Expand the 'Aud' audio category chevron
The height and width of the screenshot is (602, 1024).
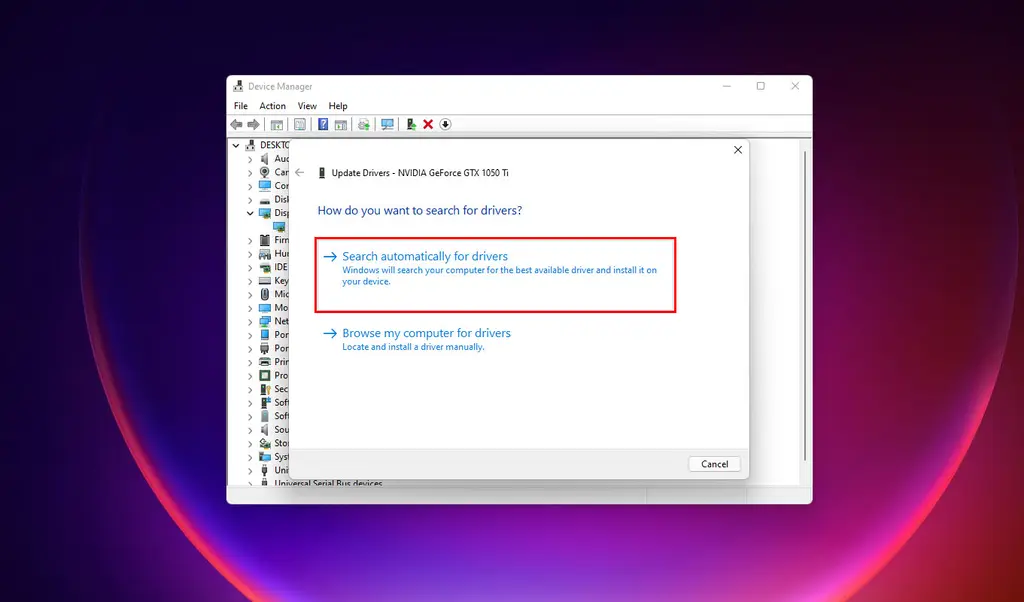[x=250, y=159]
